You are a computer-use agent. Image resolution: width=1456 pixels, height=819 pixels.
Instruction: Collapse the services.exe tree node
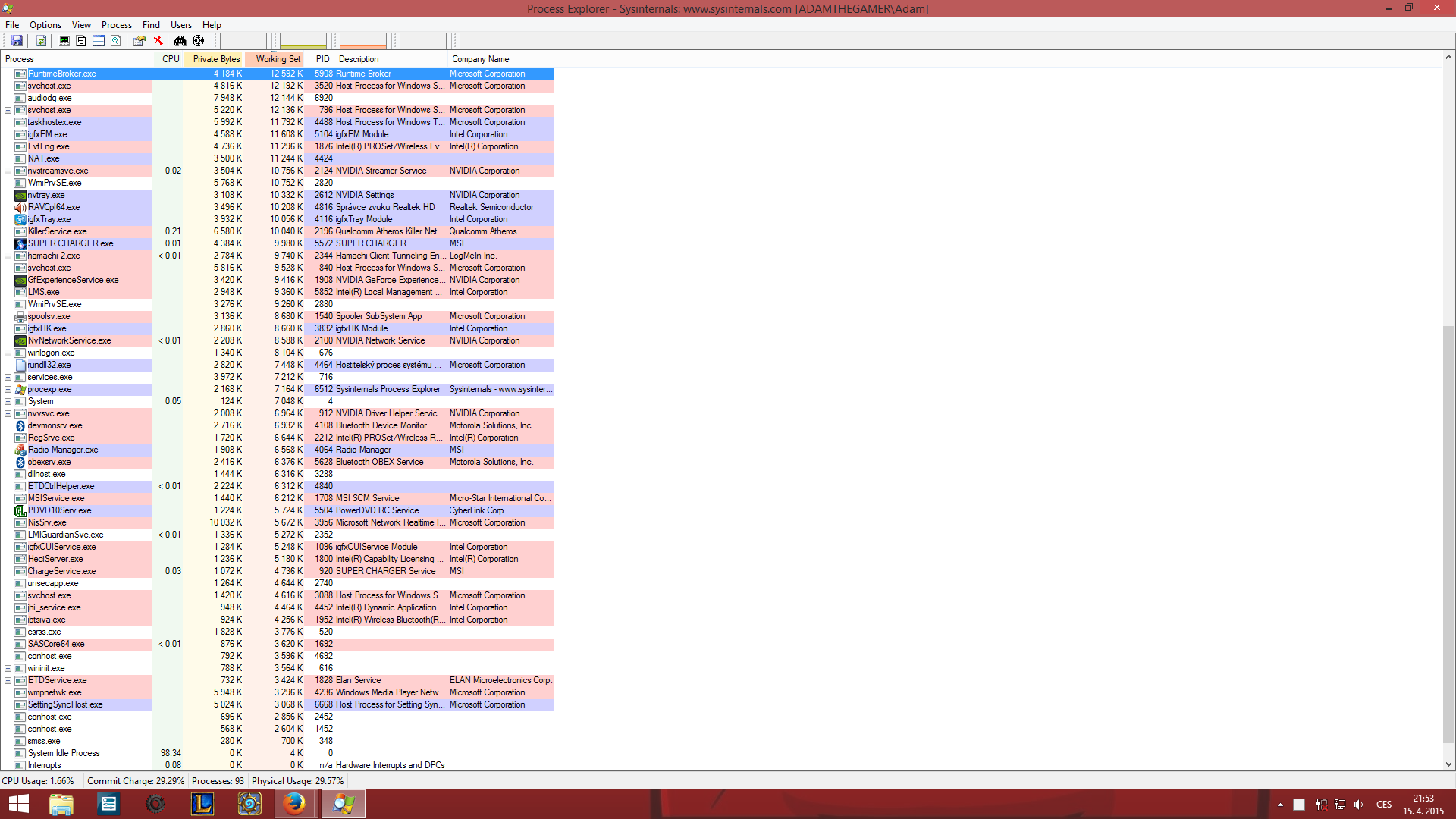click(x=8, y=377)
